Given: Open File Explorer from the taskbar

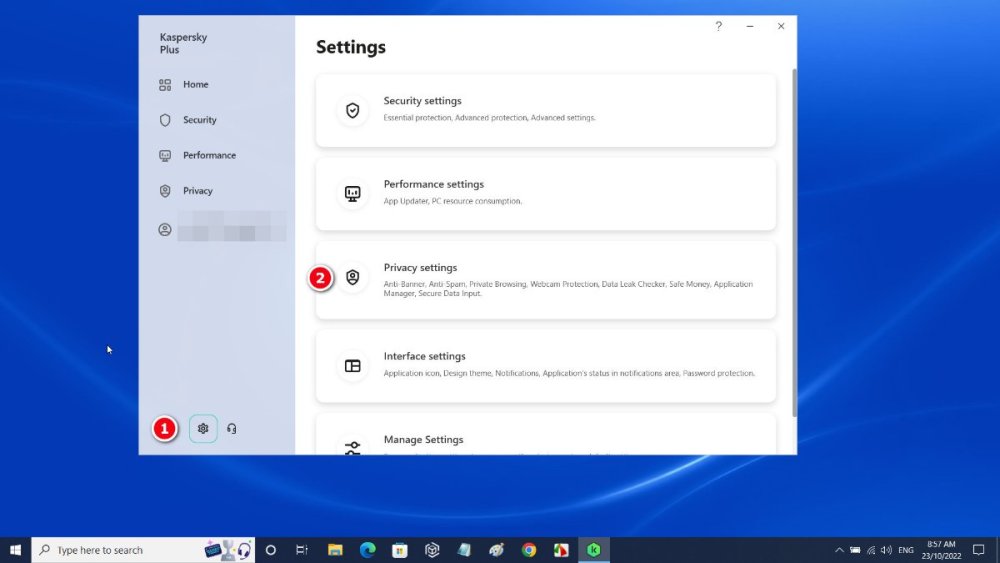Looking at the screenshot, I should (x=335, y=550).
